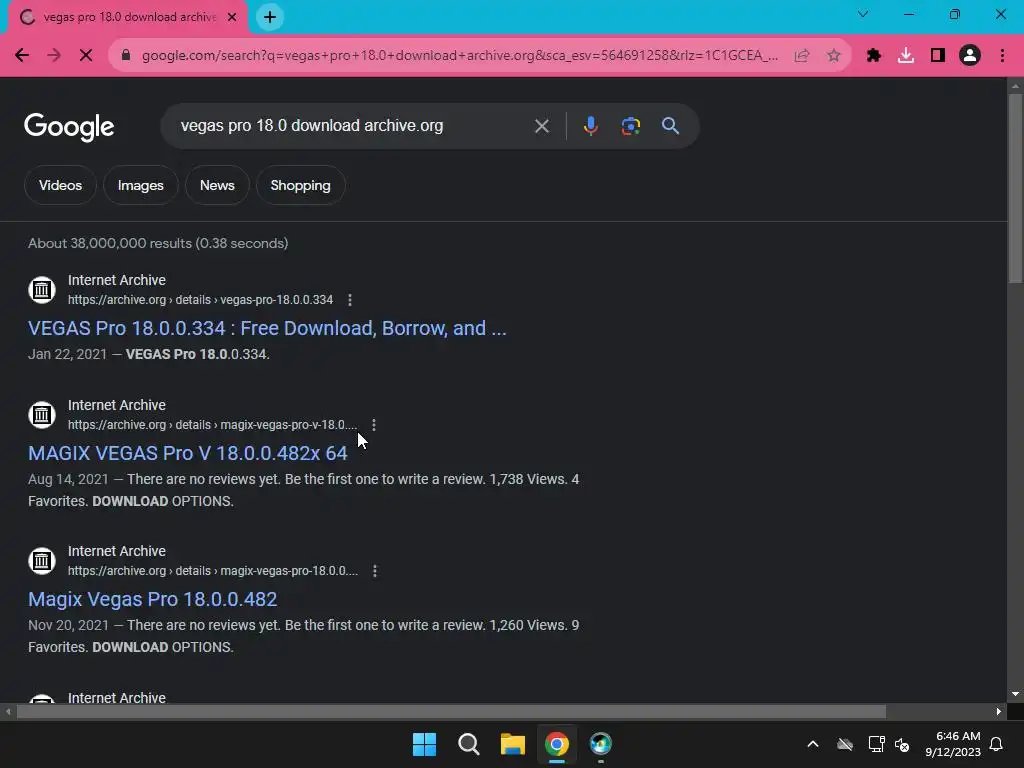
Task: Click Internet Archive favicon of second result
Action: click(x=42, y=415)
